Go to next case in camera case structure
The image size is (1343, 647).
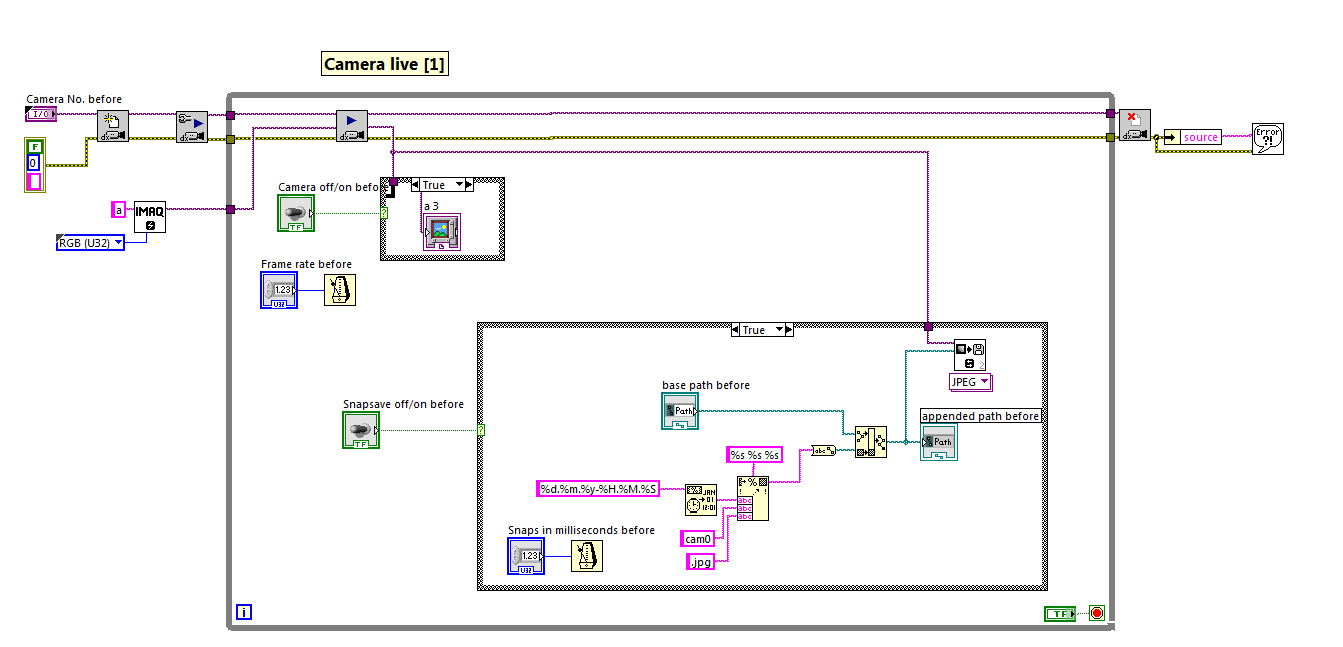coord(471,185)
